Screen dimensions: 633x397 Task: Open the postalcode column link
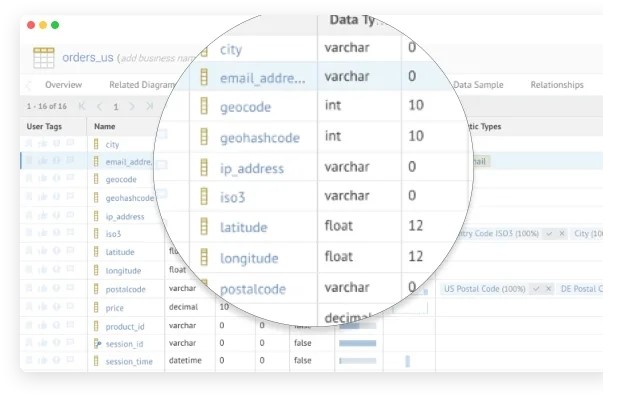125,289
